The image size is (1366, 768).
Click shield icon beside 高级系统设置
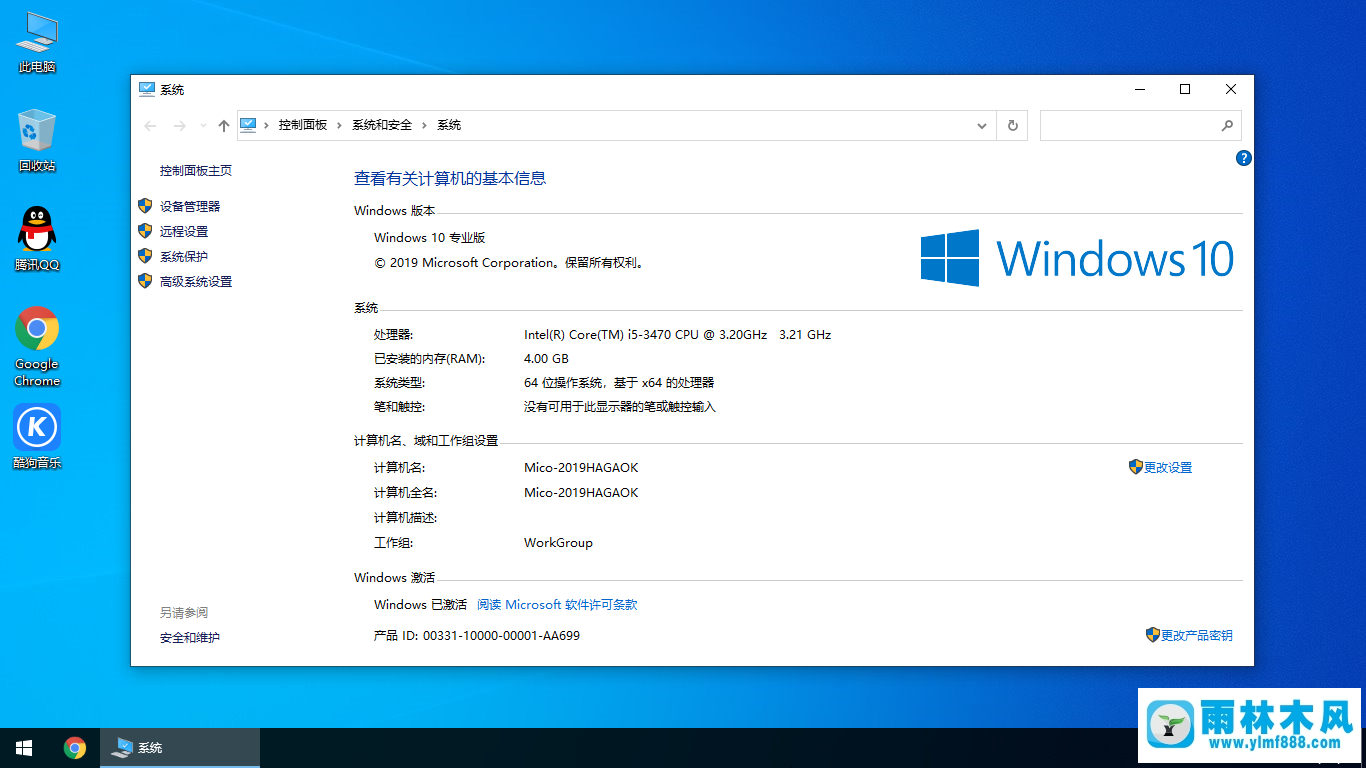[145, 281]
